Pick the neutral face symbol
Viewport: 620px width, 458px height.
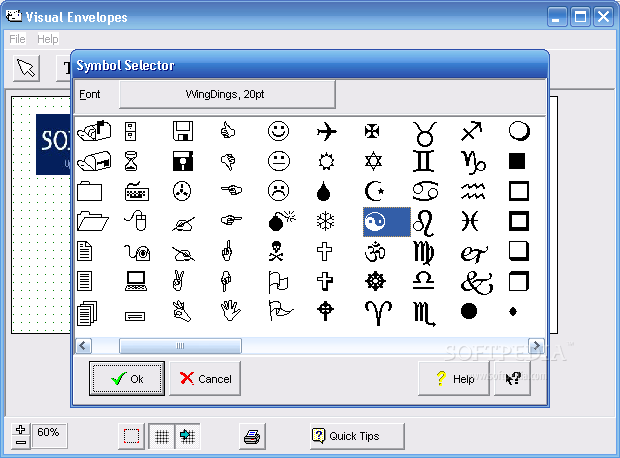(x=278, y=161)
